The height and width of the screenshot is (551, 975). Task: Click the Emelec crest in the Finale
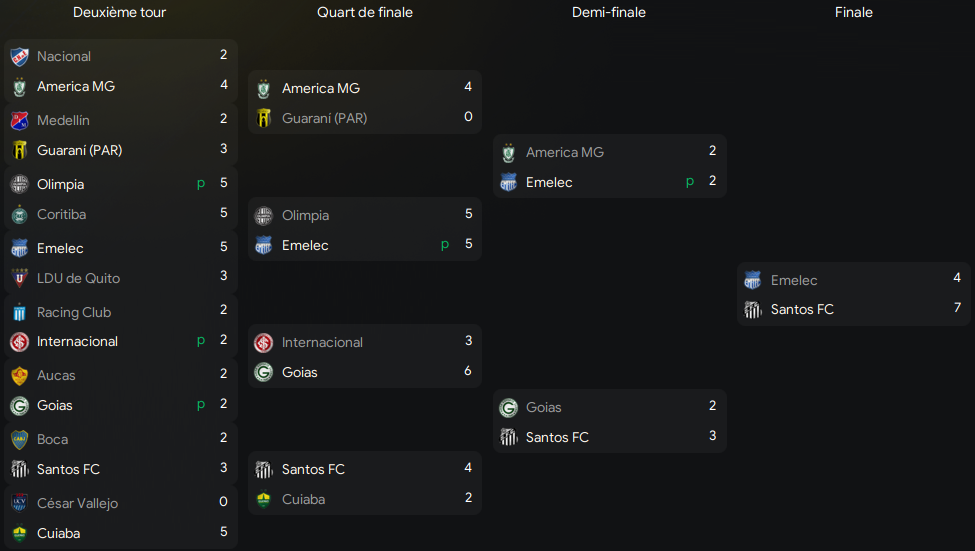(753, 280)
